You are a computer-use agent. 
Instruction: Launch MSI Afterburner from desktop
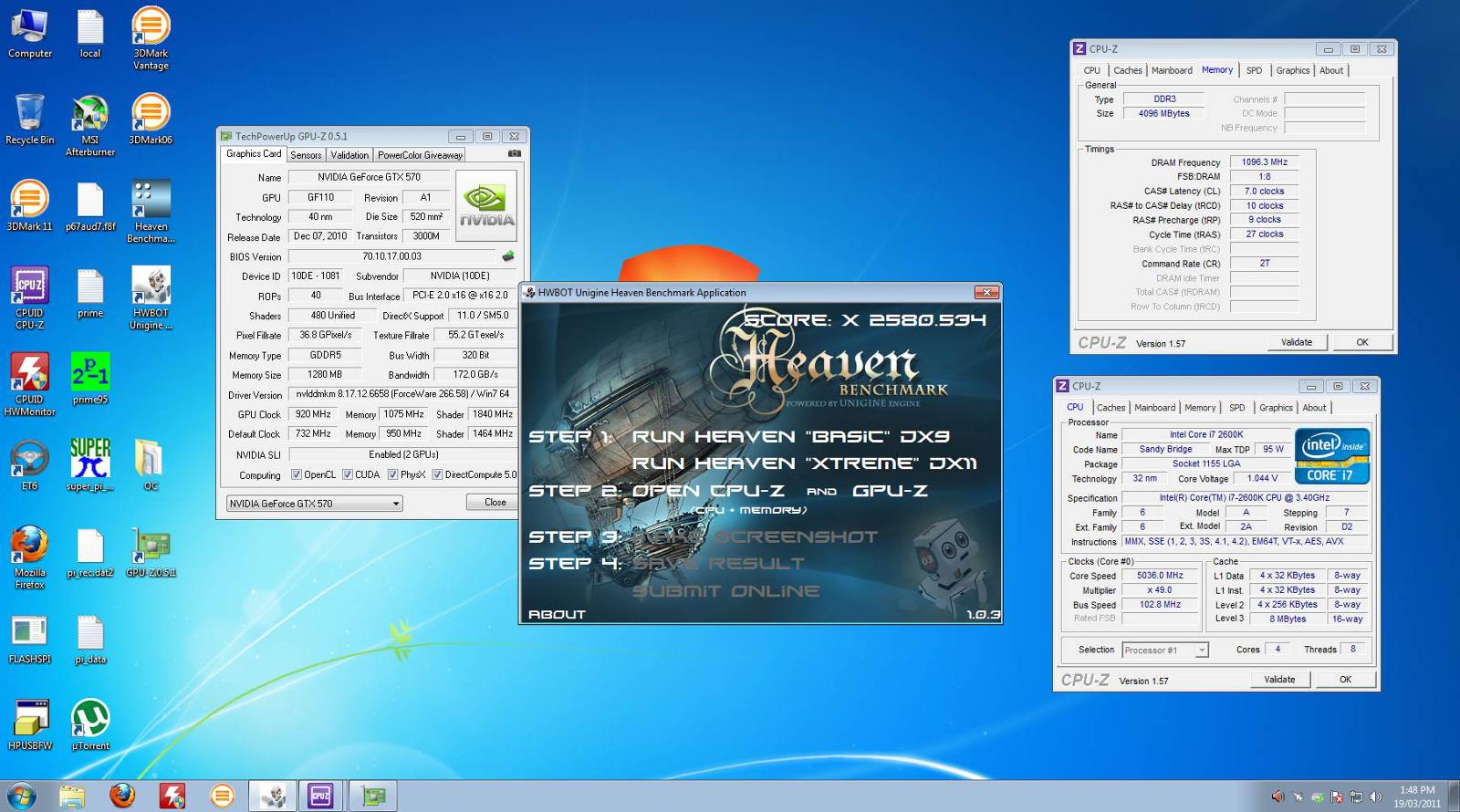point(90,126)
